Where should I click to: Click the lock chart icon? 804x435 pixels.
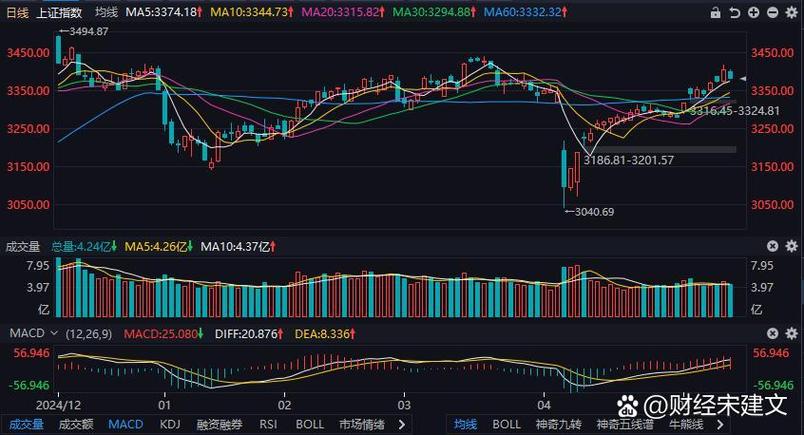pyautogui.click(x=713, y=12)
